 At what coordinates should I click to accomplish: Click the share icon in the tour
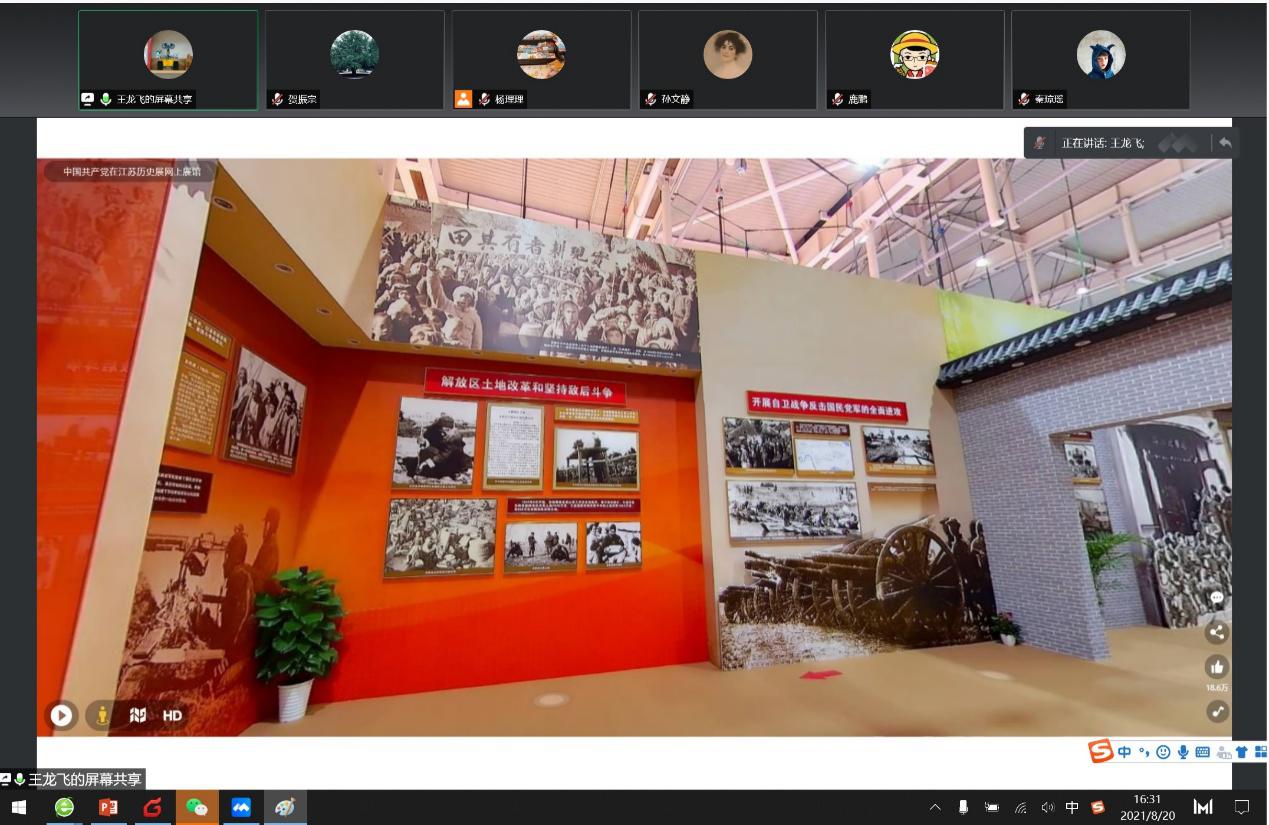(x=1217, y=632)
